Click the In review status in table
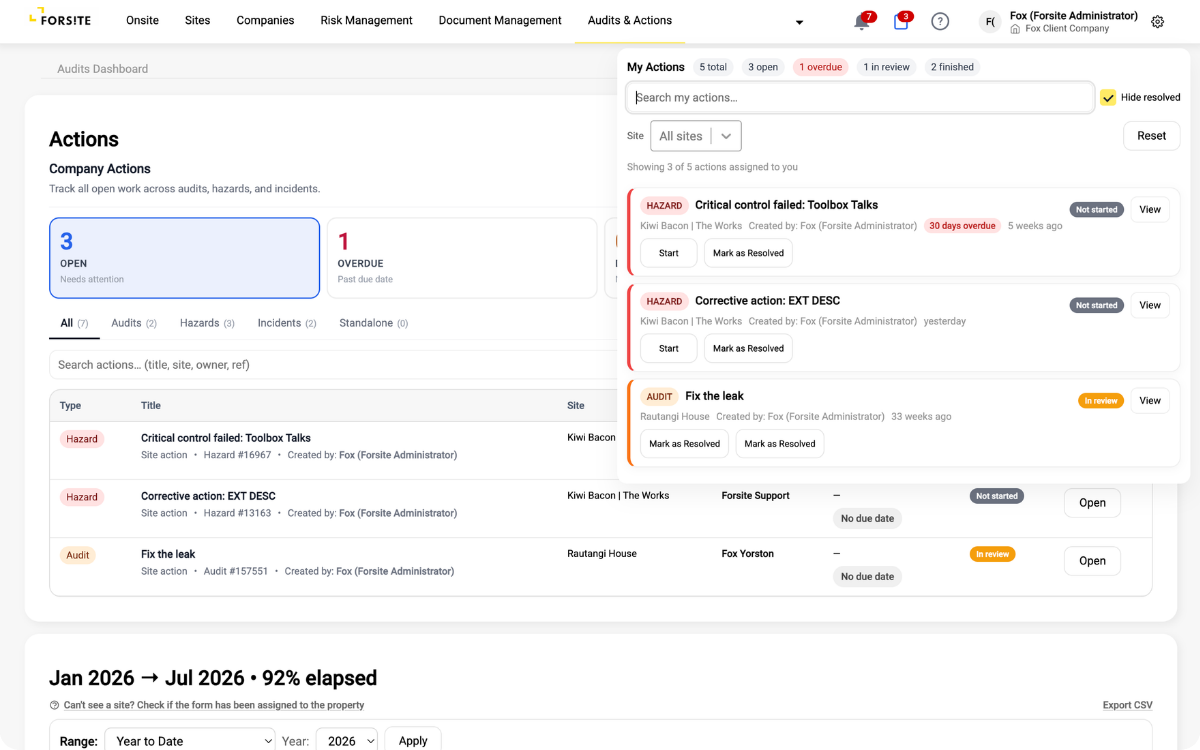 [992, 554]
